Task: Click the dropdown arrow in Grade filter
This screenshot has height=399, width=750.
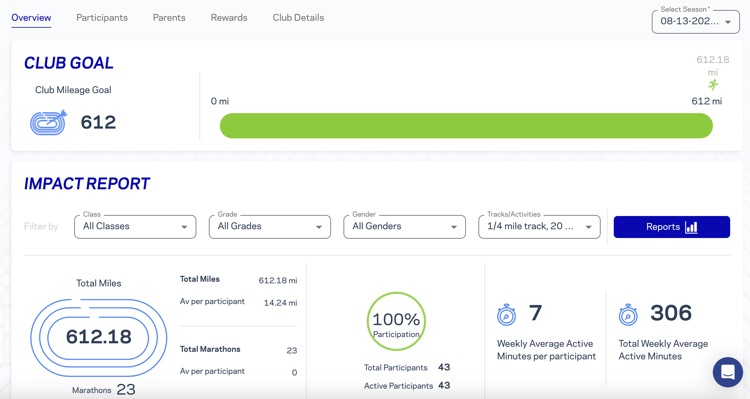Action: 319,227
